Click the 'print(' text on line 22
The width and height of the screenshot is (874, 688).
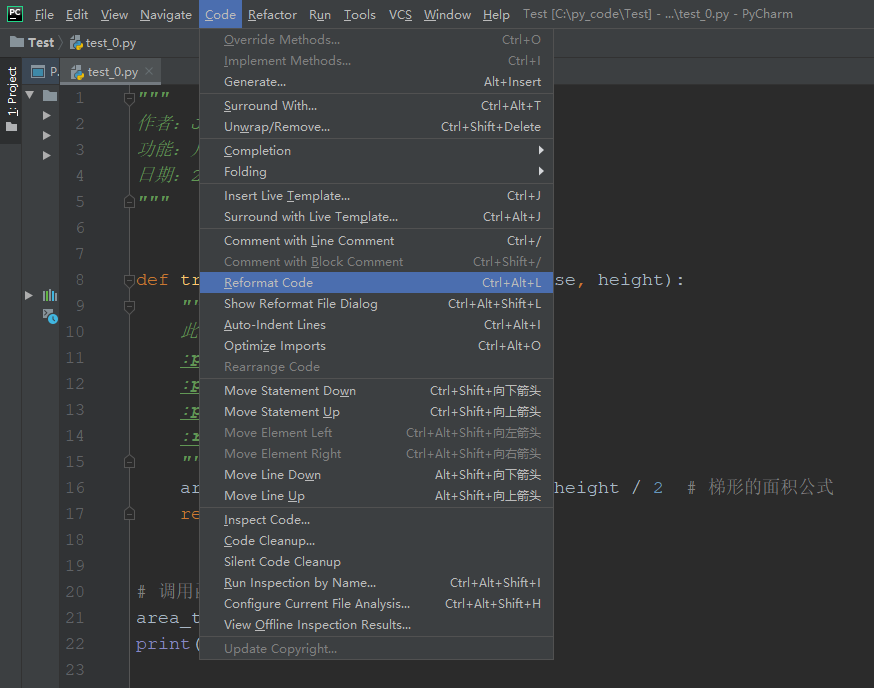click(168, 644)
